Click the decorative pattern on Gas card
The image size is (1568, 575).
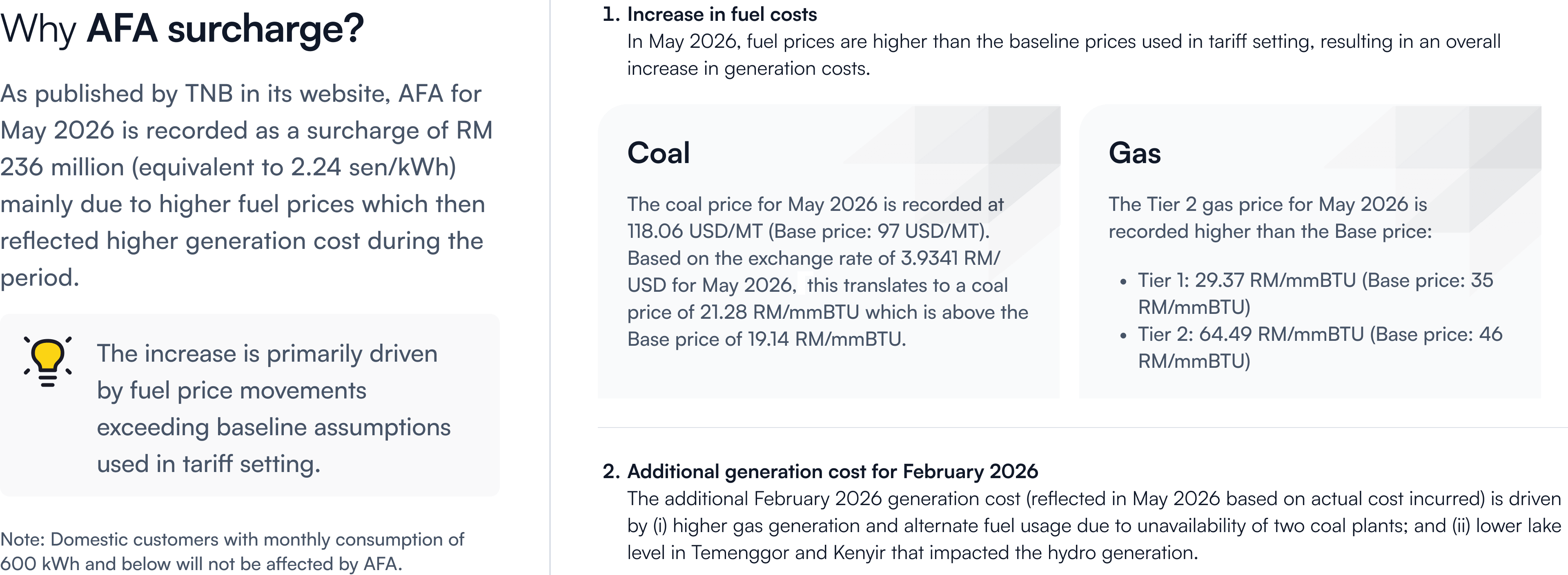[x=1467, y=159]
